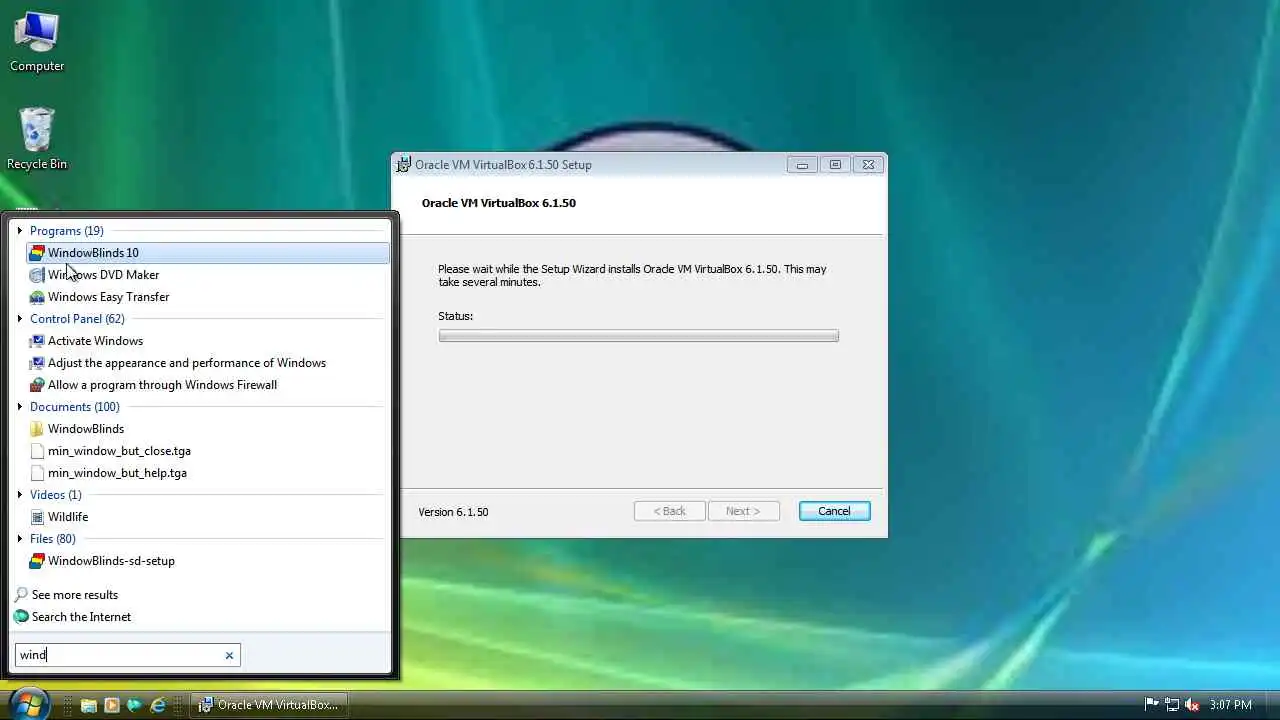Click the Control Panel (62) header label

click(77, 319)
